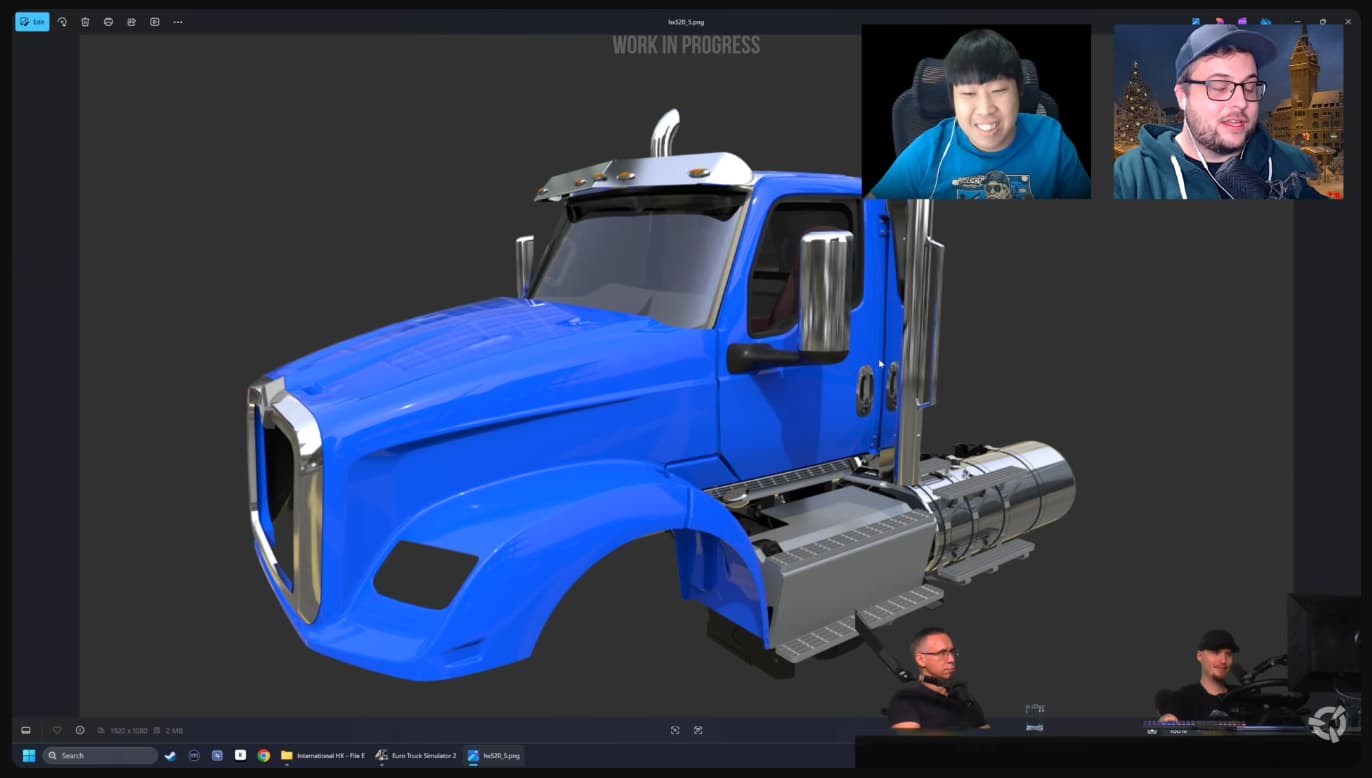Image resolution: width=1372 pixels, height=778 pixels.
Task: Open the OneDrive cloud icon in the title bar
Action: (x=1266, y=22)
